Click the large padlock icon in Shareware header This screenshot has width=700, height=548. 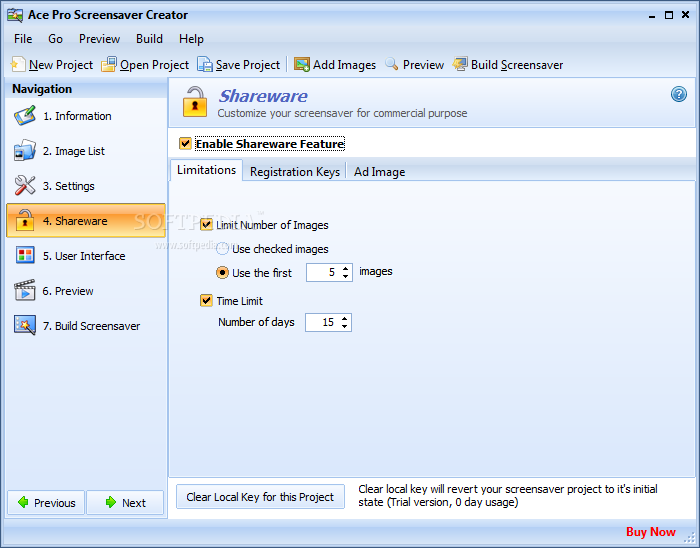[195, 102]
